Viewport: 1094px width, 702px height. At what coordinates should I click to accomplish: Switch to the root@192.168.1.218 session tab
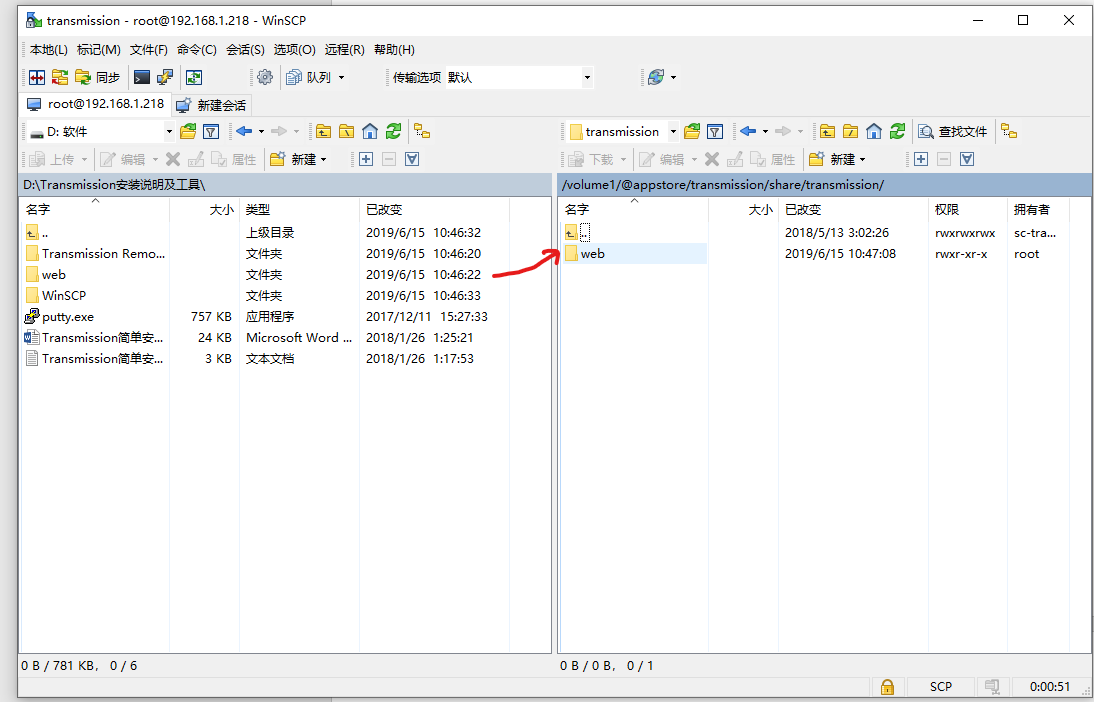[x=96, y=105]
